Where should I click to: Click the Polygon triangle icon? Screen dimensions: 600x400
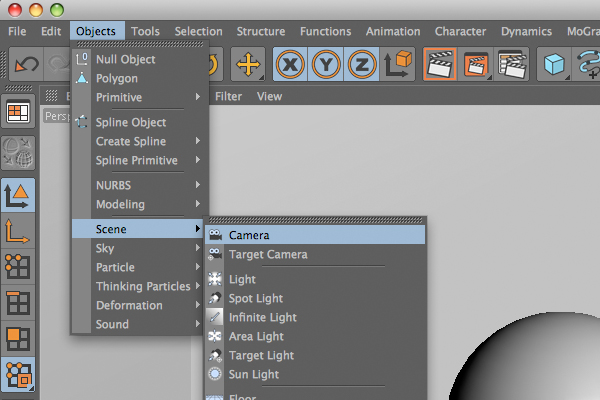[82, 78]
